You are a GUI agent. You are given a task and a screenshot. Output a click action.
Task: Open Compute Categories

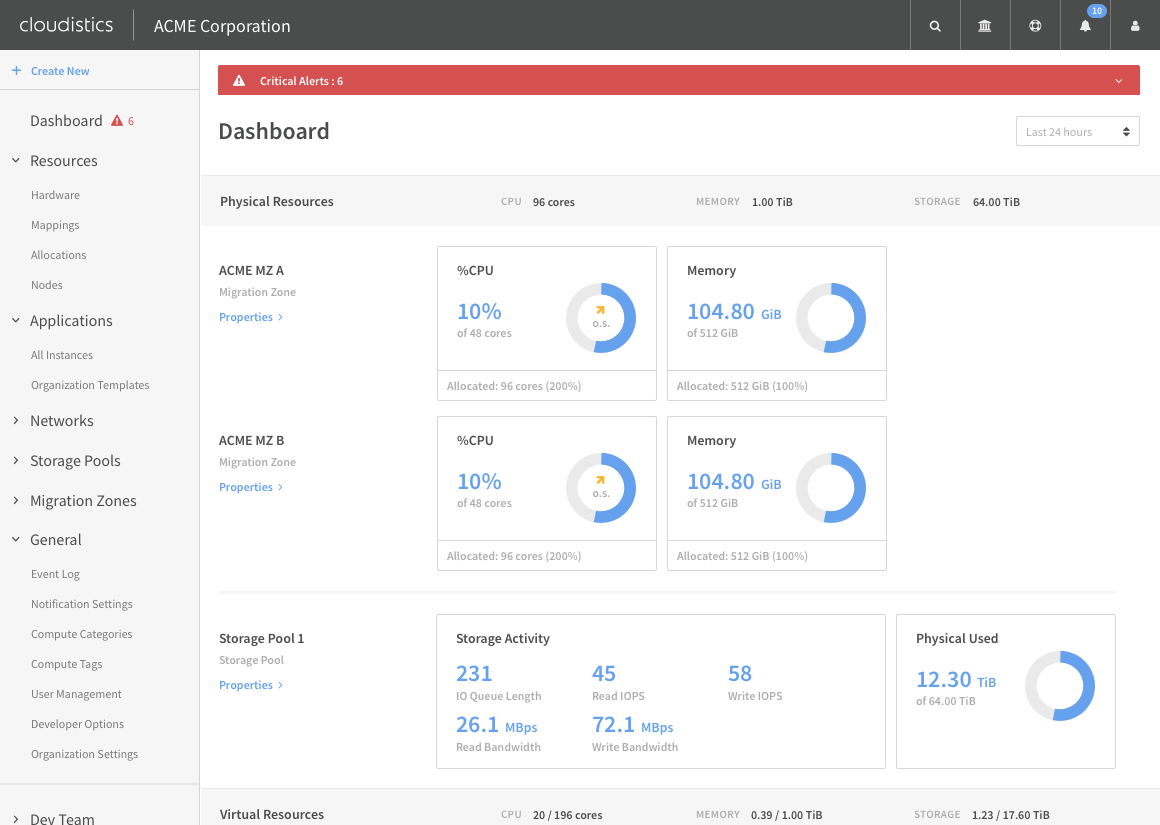click(x=81, y=634)
